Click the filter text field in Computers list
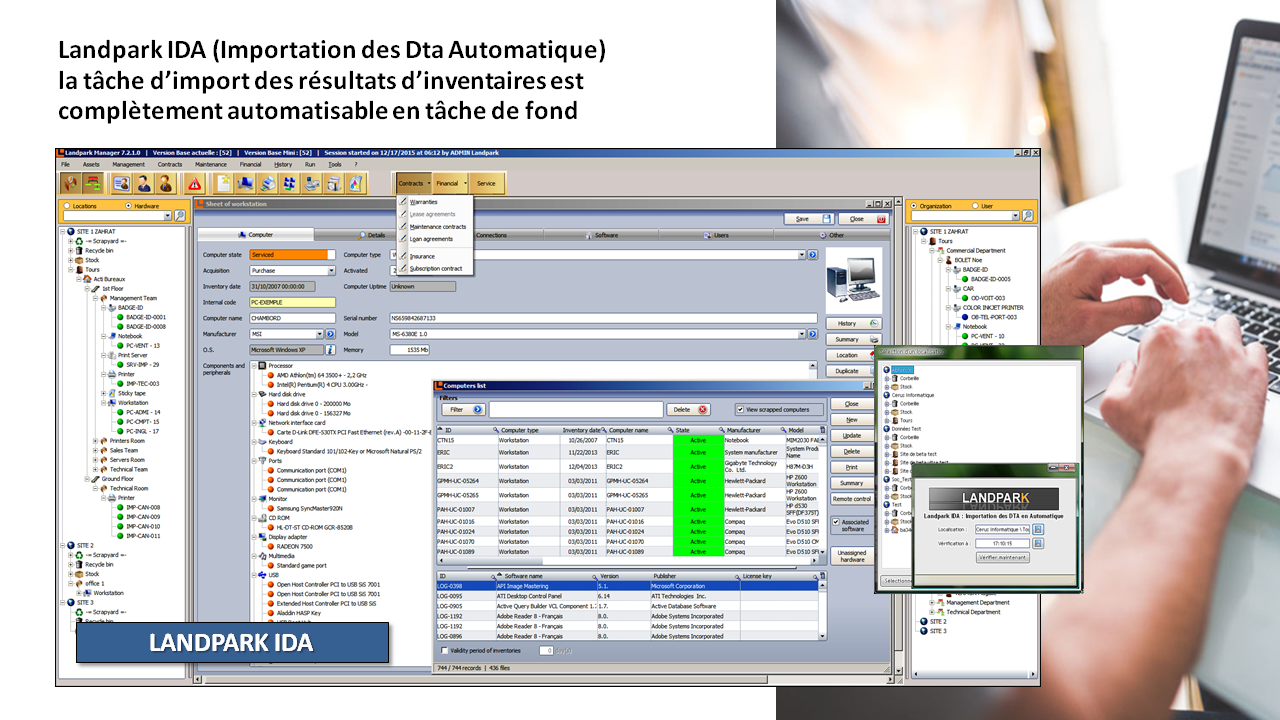 576,409
